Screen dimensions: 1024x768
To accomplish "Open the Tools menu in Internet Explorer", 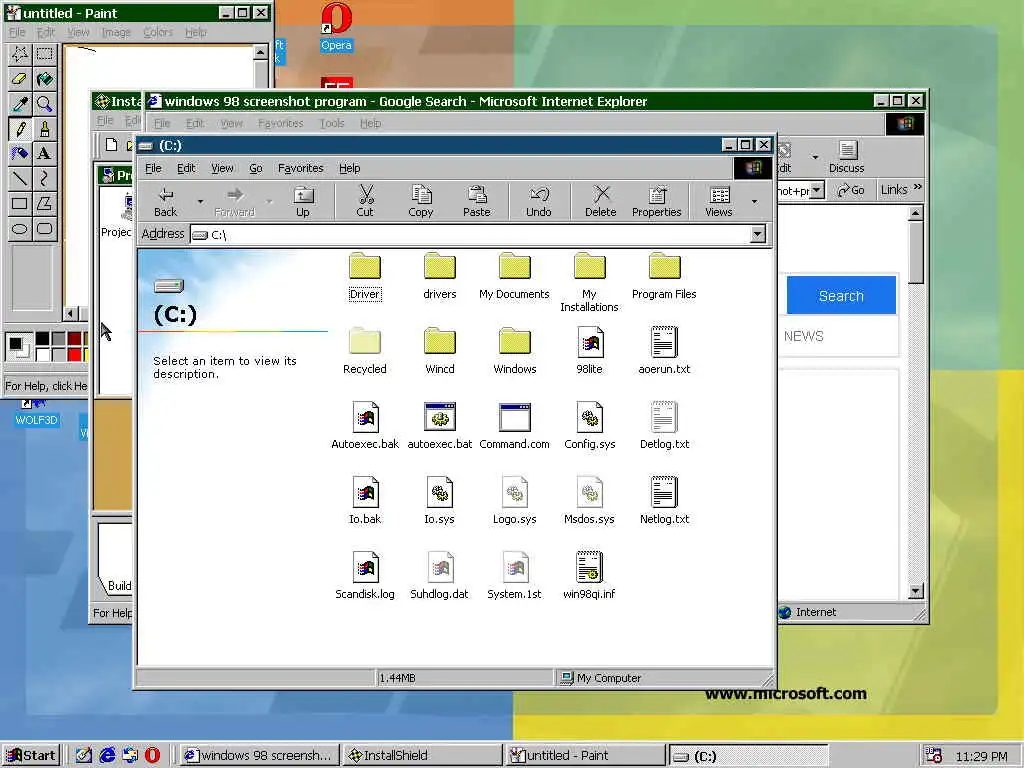I will pyautogui.click(x=332, y=123).
